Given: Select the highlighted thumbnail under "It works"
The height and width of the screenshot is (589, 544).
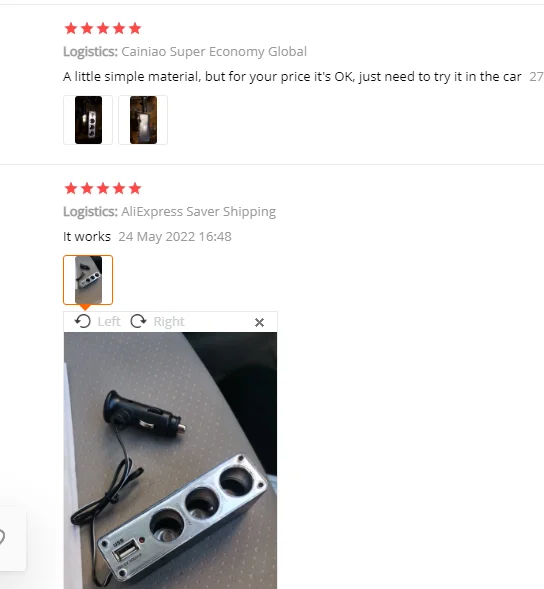Looking at the screenshot, I should click(88, 280).
